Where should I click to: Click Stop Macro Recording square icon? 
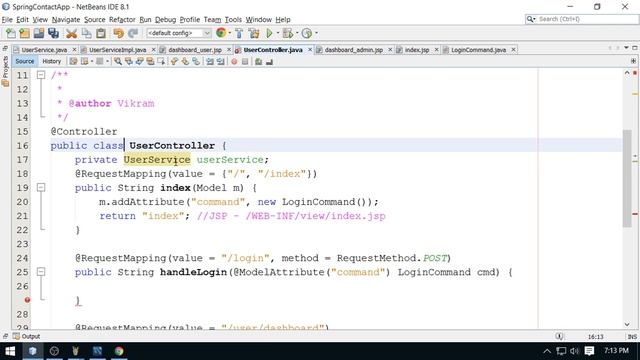(x=245, y=62)
